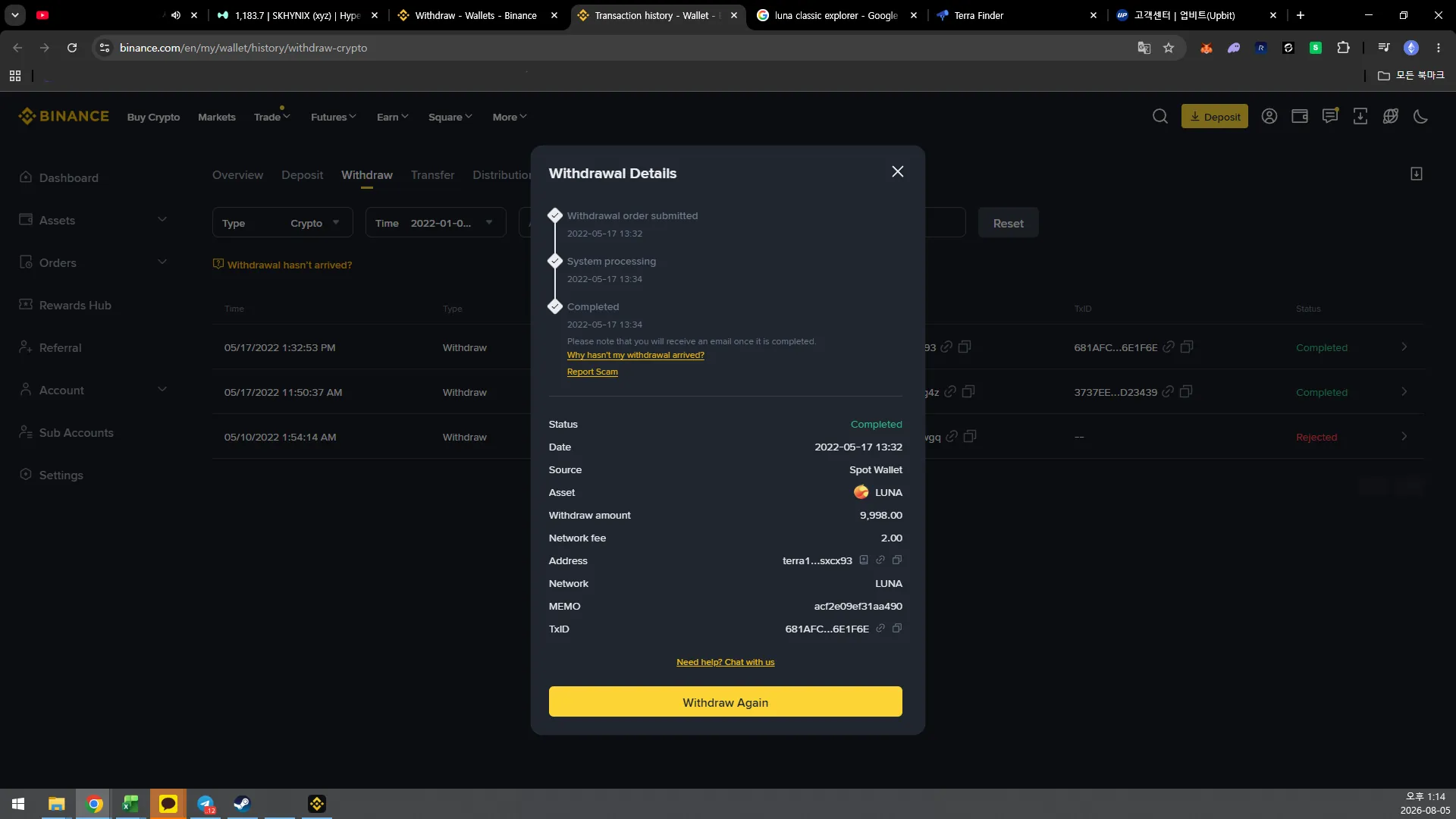The image size is (1456, 819).
Task: Open details chevron for 11:50:37 AM withdrawal row
Action: 1404,392
